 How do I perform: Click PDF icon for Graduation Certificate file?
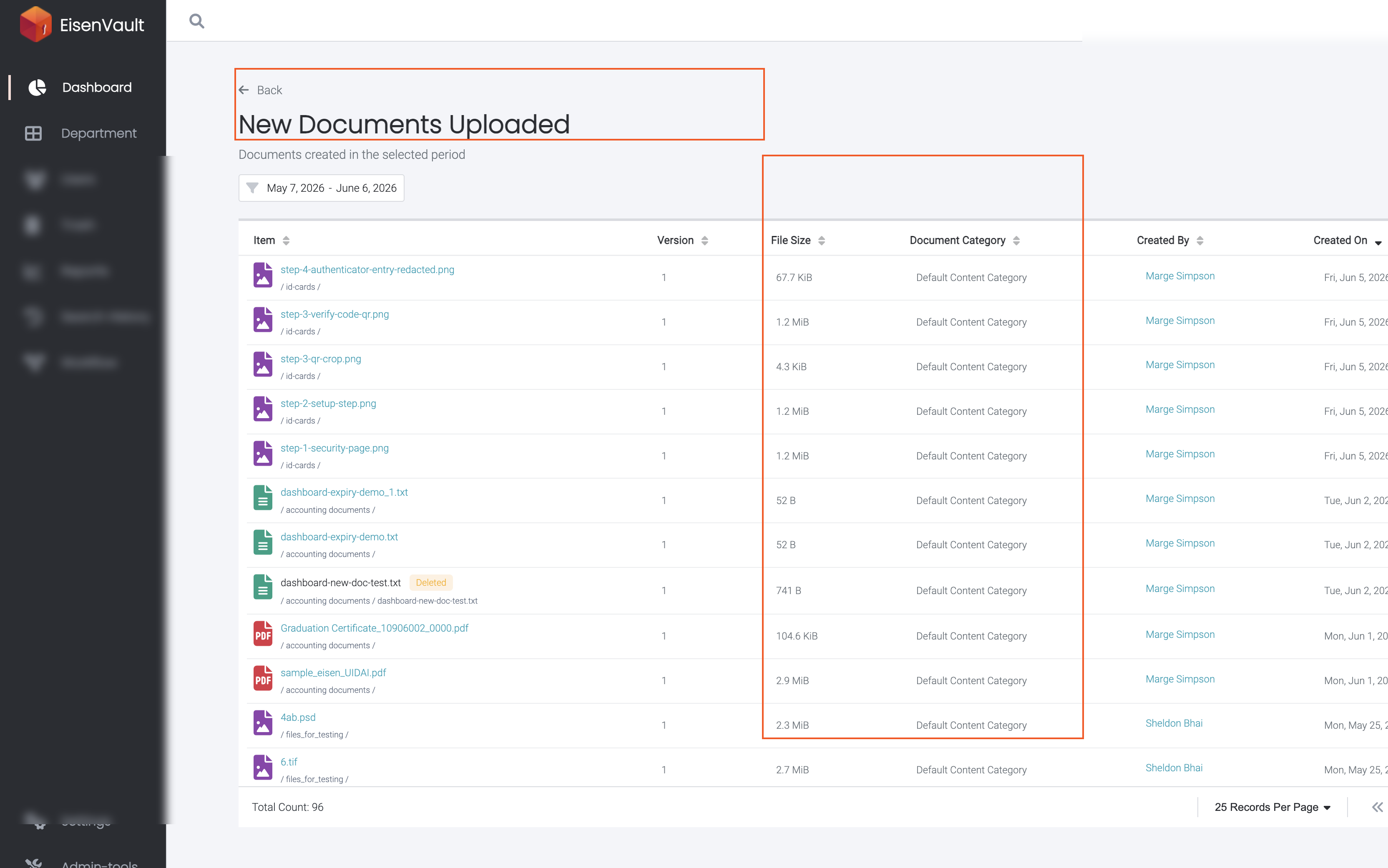[x=263, y=634]
